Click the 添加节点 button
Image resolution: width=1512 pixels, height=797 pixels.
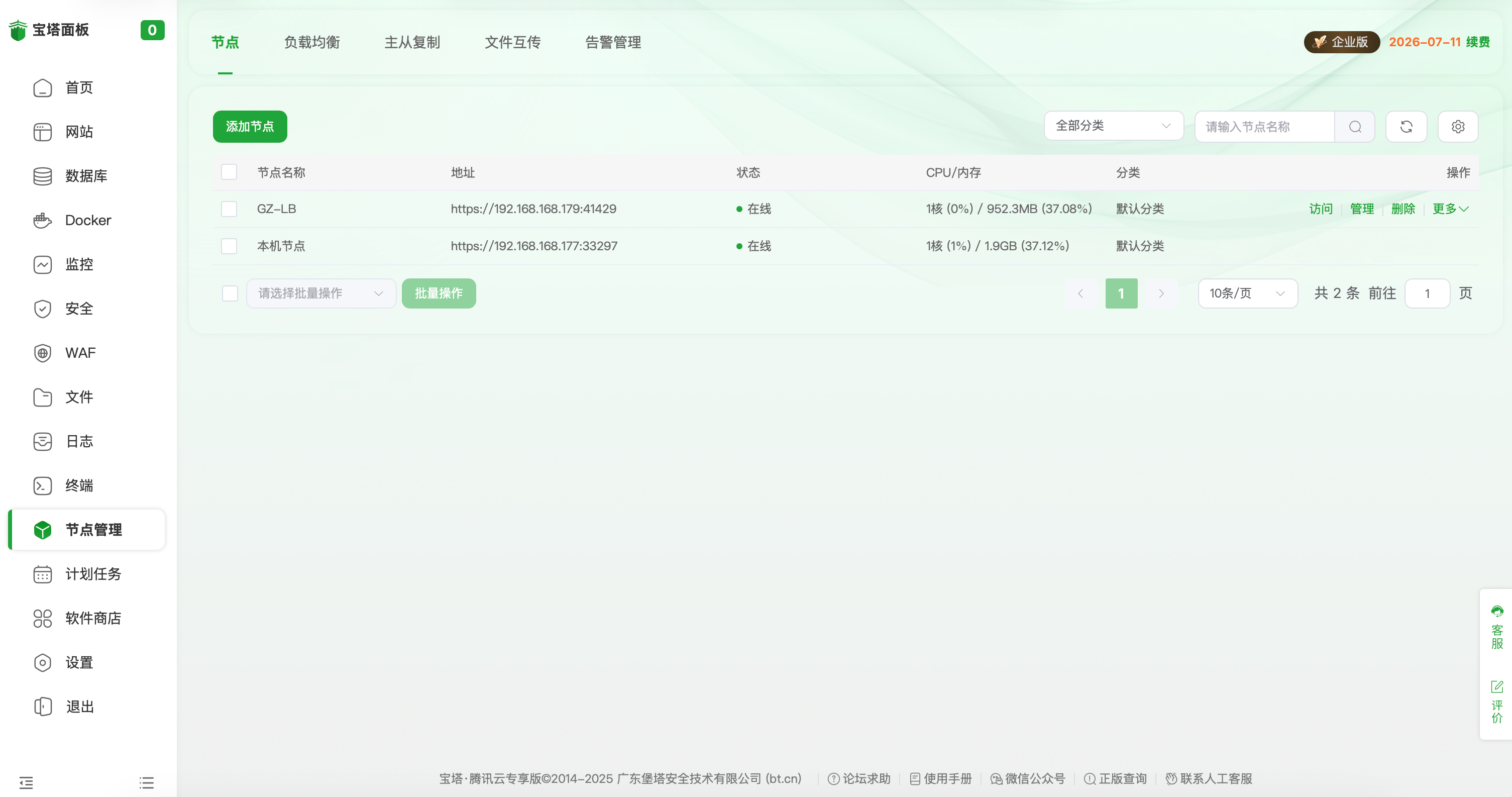(250, 126)
